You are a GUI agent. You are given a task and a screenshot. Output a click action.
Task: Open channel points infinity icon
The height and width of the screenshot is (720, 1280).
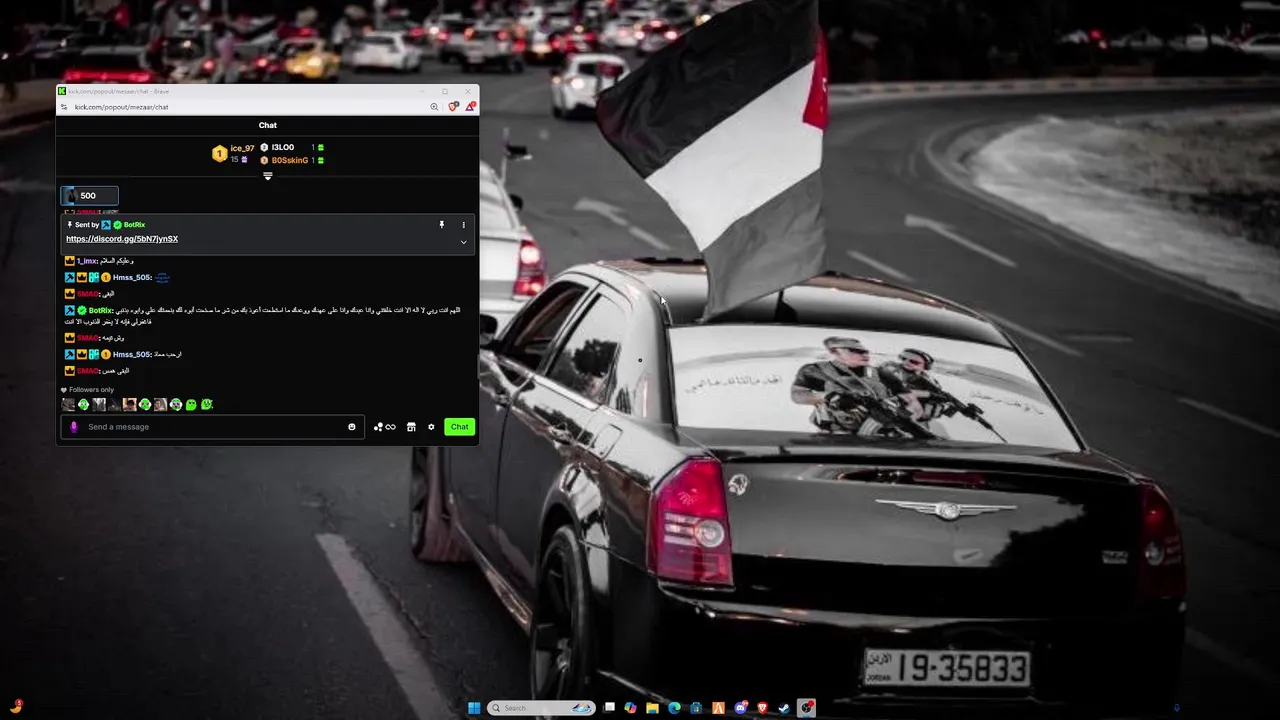click(385, 427)
